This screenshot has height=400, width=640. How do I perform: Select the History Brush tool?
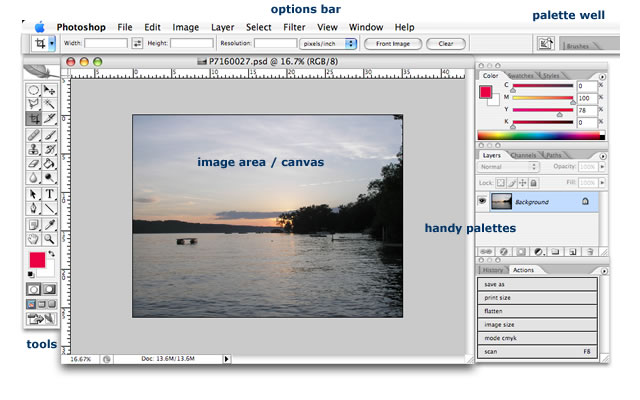(x=49, y=149)
